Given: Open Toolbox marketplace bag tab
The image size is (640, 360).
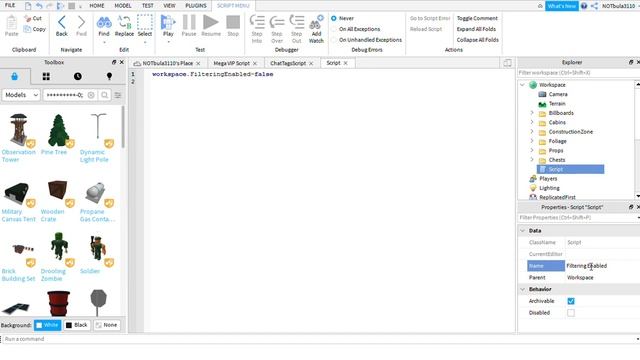Looking at the screenshot, I should (x=15, y=76).
